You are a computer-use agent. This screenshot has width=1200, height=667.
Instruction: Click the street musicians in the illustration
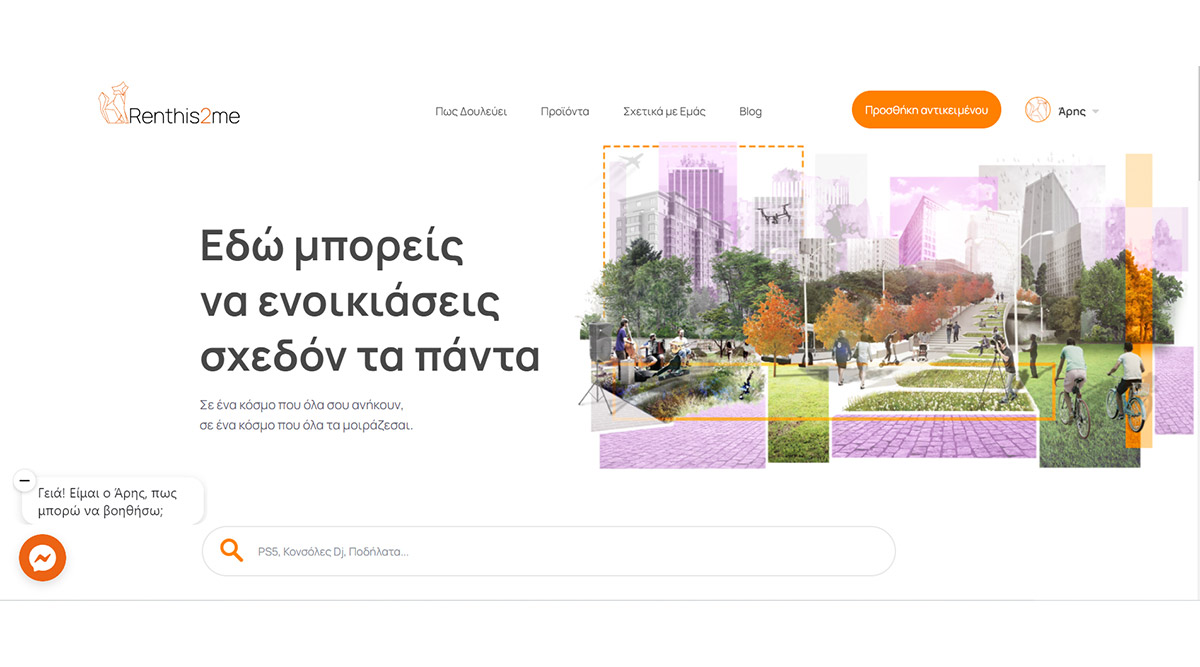pyautogui.click(x=650, y=350)
